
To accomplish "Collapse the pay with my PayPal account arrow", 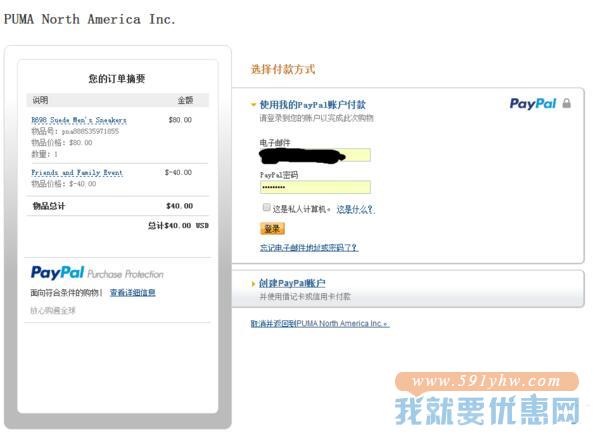I will coord(253,105).
